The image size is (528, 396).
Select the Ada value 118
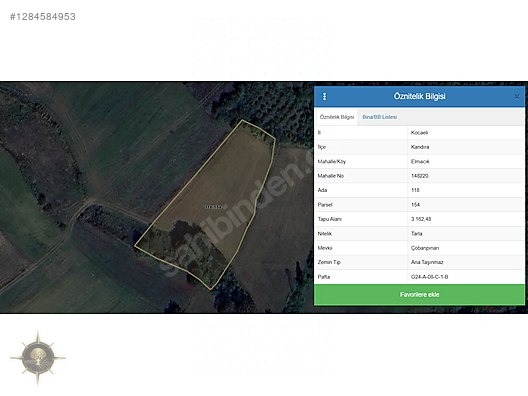pyautogui.click(x=415, y=190)
